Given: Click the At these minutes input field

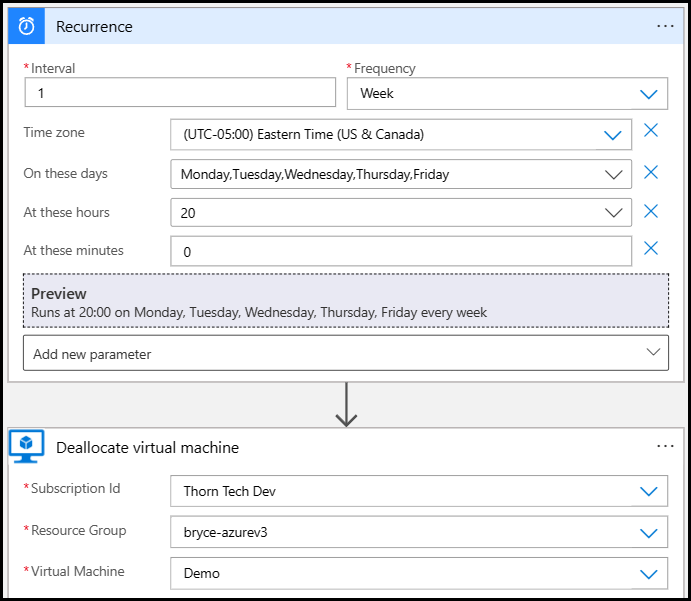Looking at the screenshot, I should pos(401,251).
